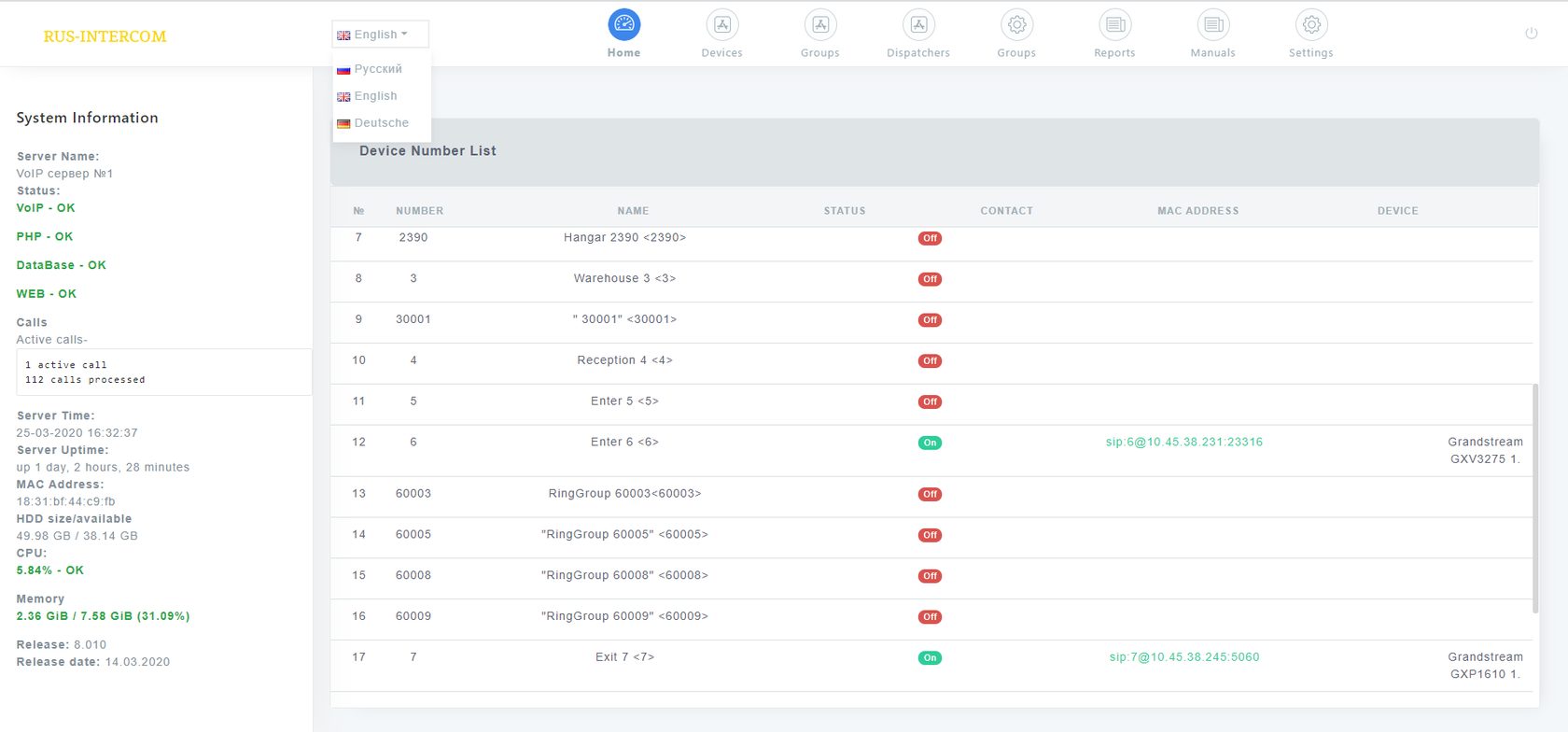Select the name 'Hangar 2390 <2390>'
This screenshot has width=1568, height=732.
pos(624,238)
